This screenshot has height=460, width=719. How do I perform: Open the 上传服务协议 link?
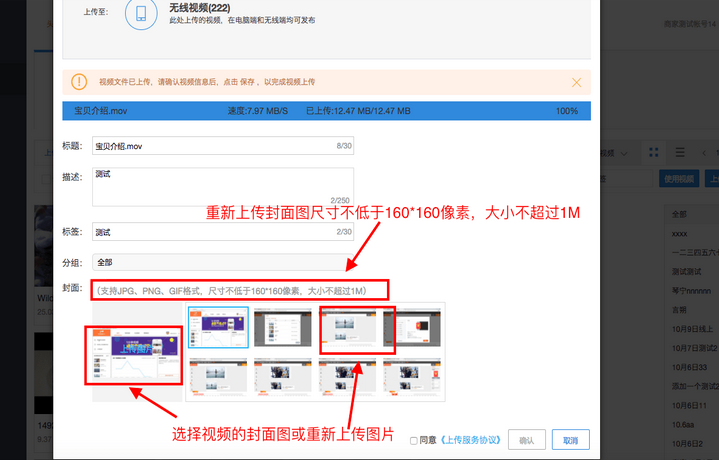tap(470, 440)
